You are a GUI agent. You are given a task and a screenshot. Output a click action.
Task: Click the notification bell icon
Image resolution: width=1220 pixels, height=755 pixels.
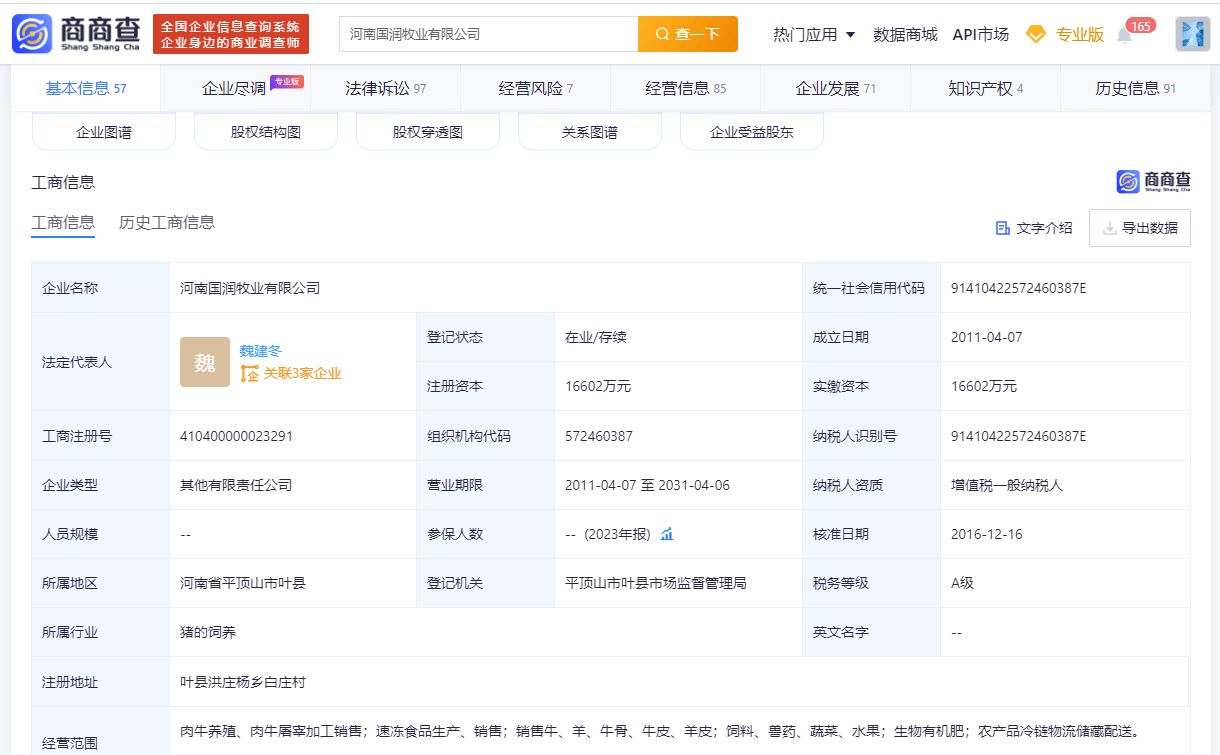point(1124,36)
